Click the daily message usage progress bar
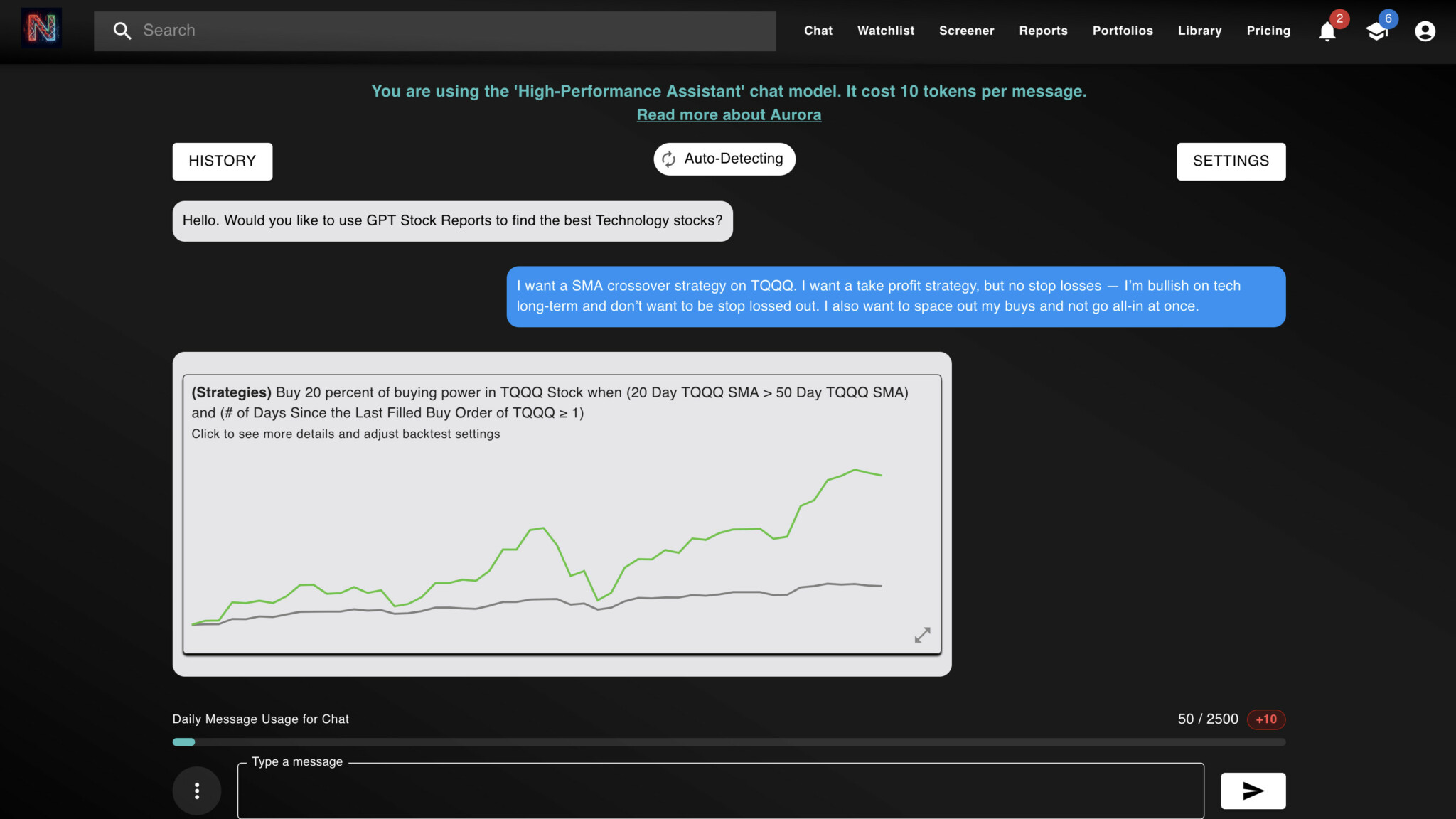The width and height of the screenshot is (1456, 819). point(728,742)
